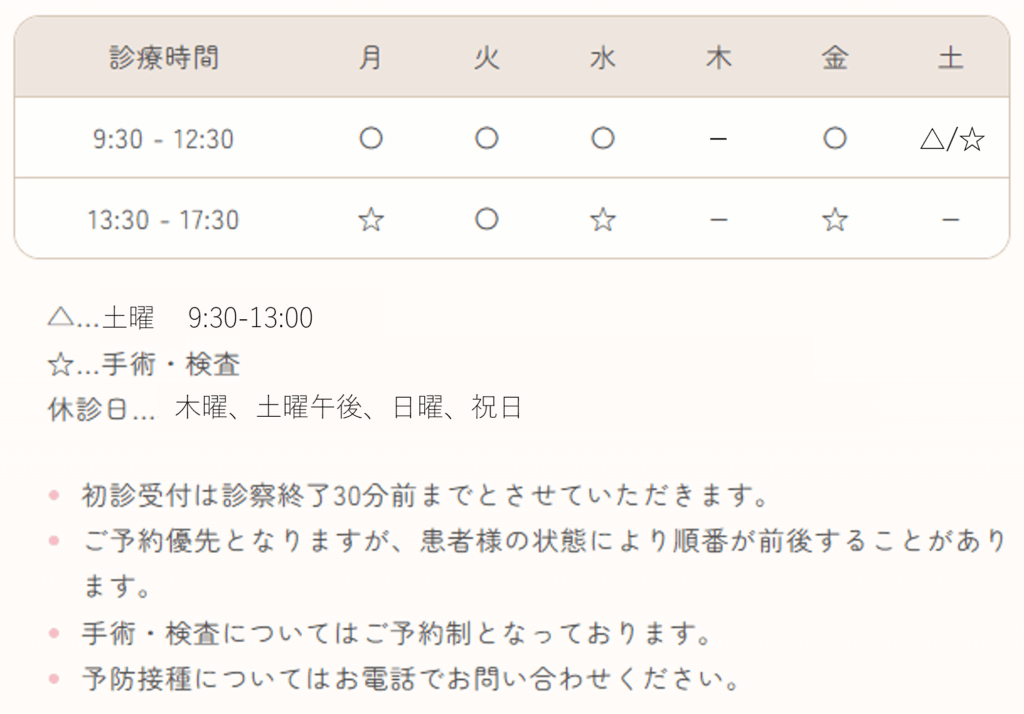Click the circle for Monday morning
Image resolution: width=1024 pixels, height=714 pixels.
pos(371,138)
